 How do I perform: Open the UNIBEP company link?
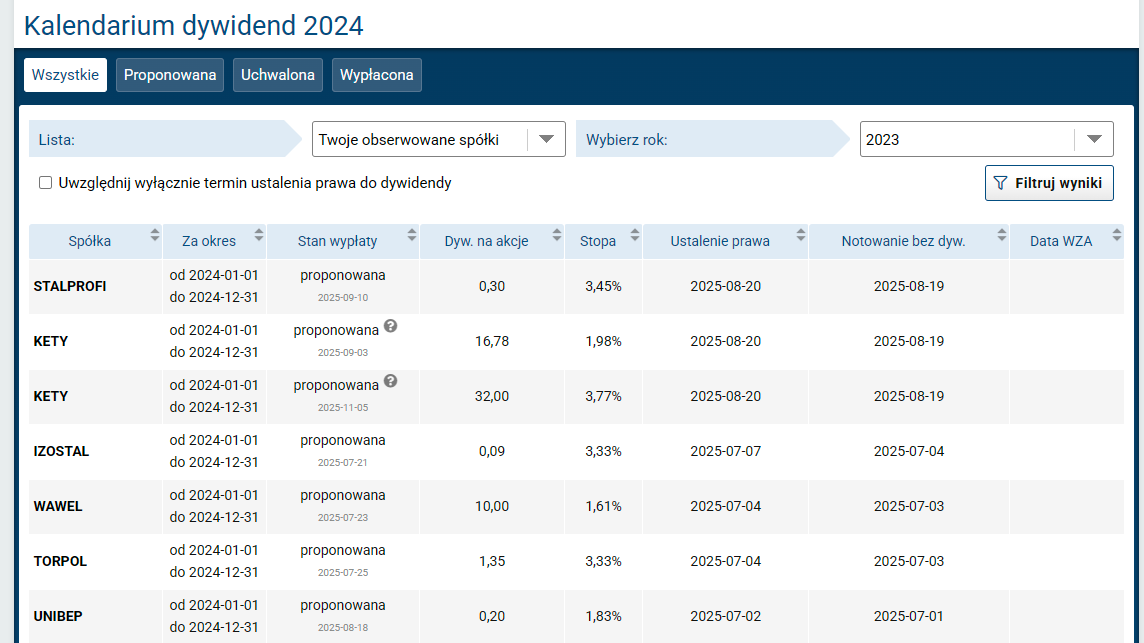58,616
